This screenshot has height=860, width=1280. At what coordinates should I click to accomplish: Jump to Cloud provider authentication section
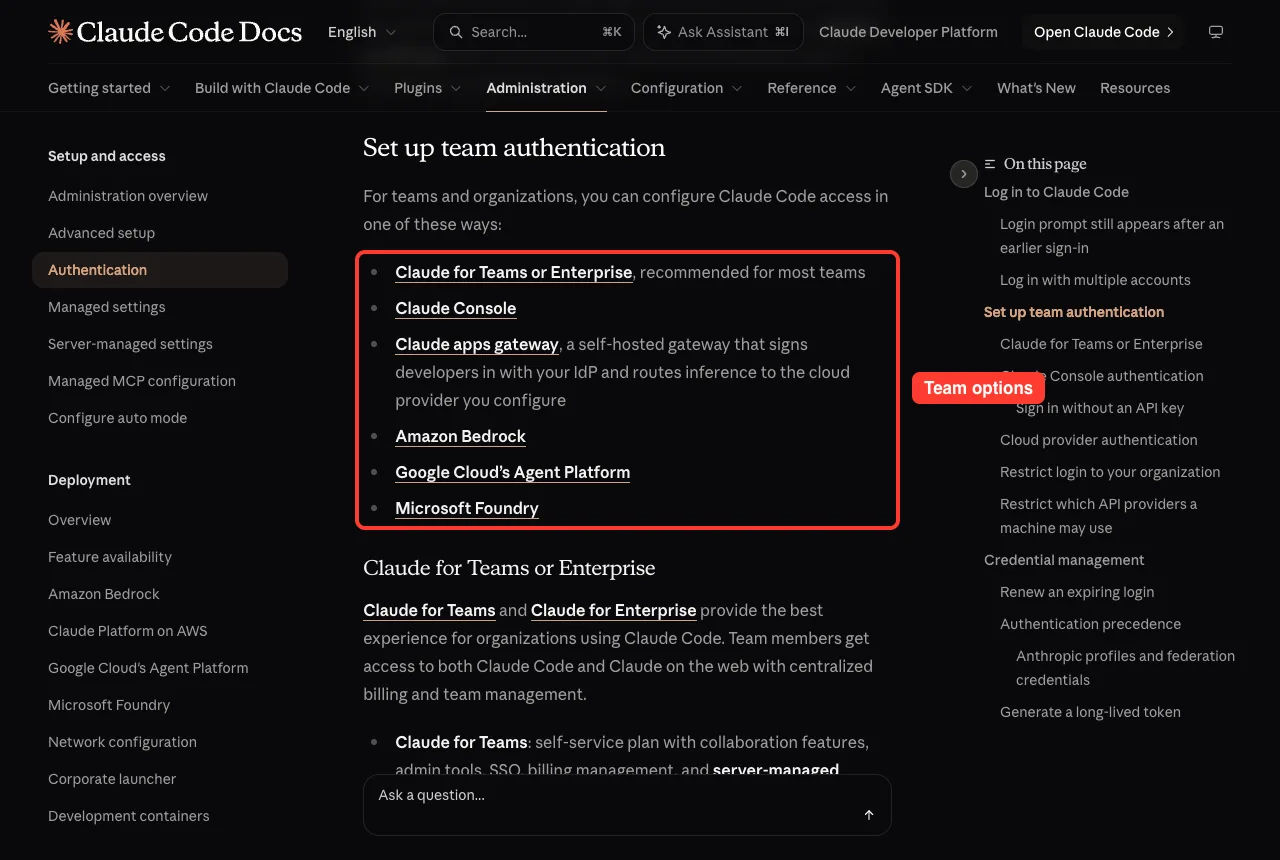pyautogui.click(x=1098, y=440)
